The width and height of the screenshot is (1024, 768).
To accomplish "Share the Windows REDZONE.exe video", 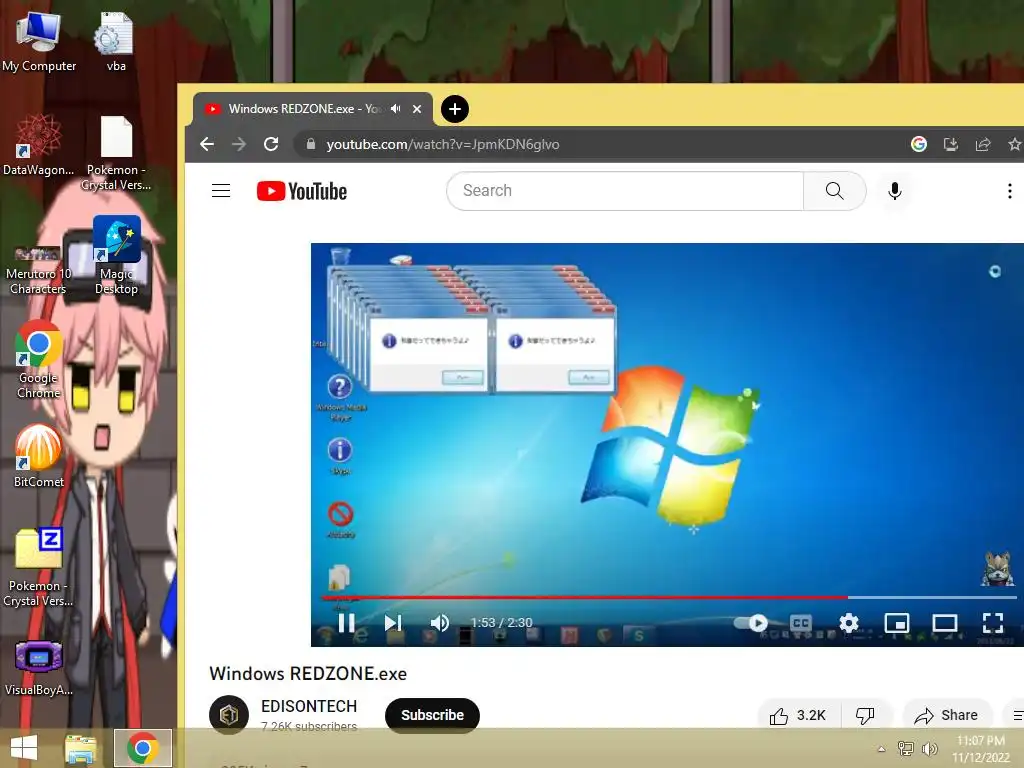I will (x=947, y=716).
